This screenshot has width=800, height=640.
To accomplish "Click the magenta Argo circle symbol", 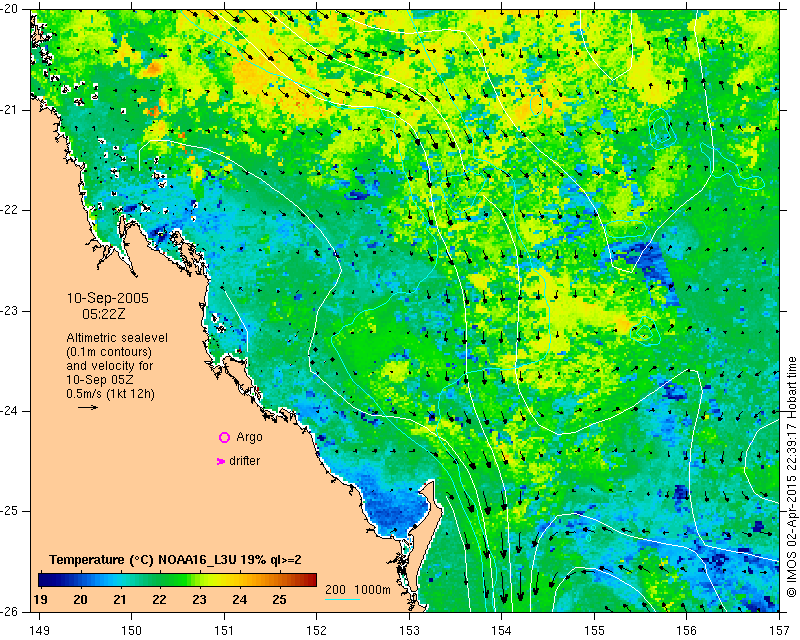I will 224,437.
